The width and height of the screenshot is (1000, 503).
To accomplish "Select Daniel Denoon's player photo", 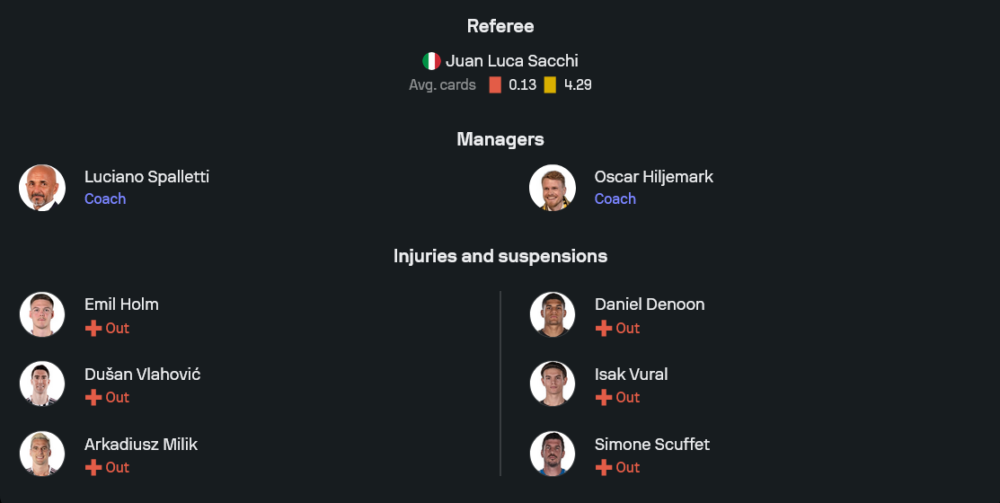I will click(552, 314).
